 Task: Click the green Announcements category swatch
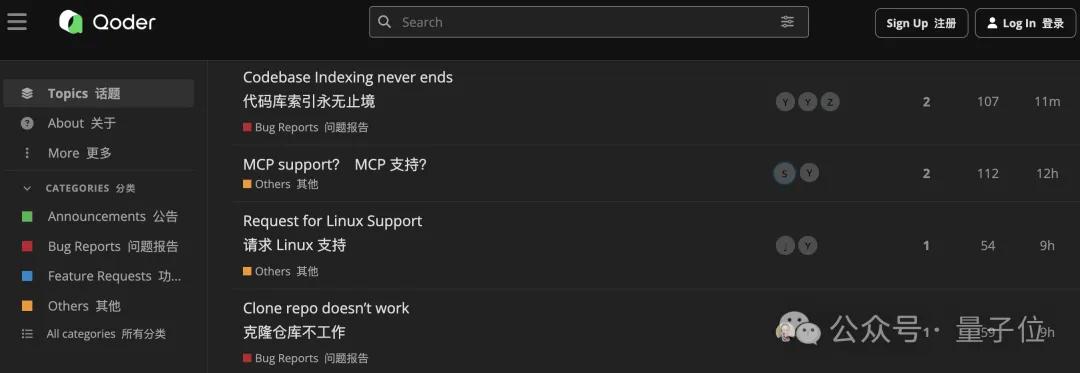pyautogui.click(x=27, y=216)
